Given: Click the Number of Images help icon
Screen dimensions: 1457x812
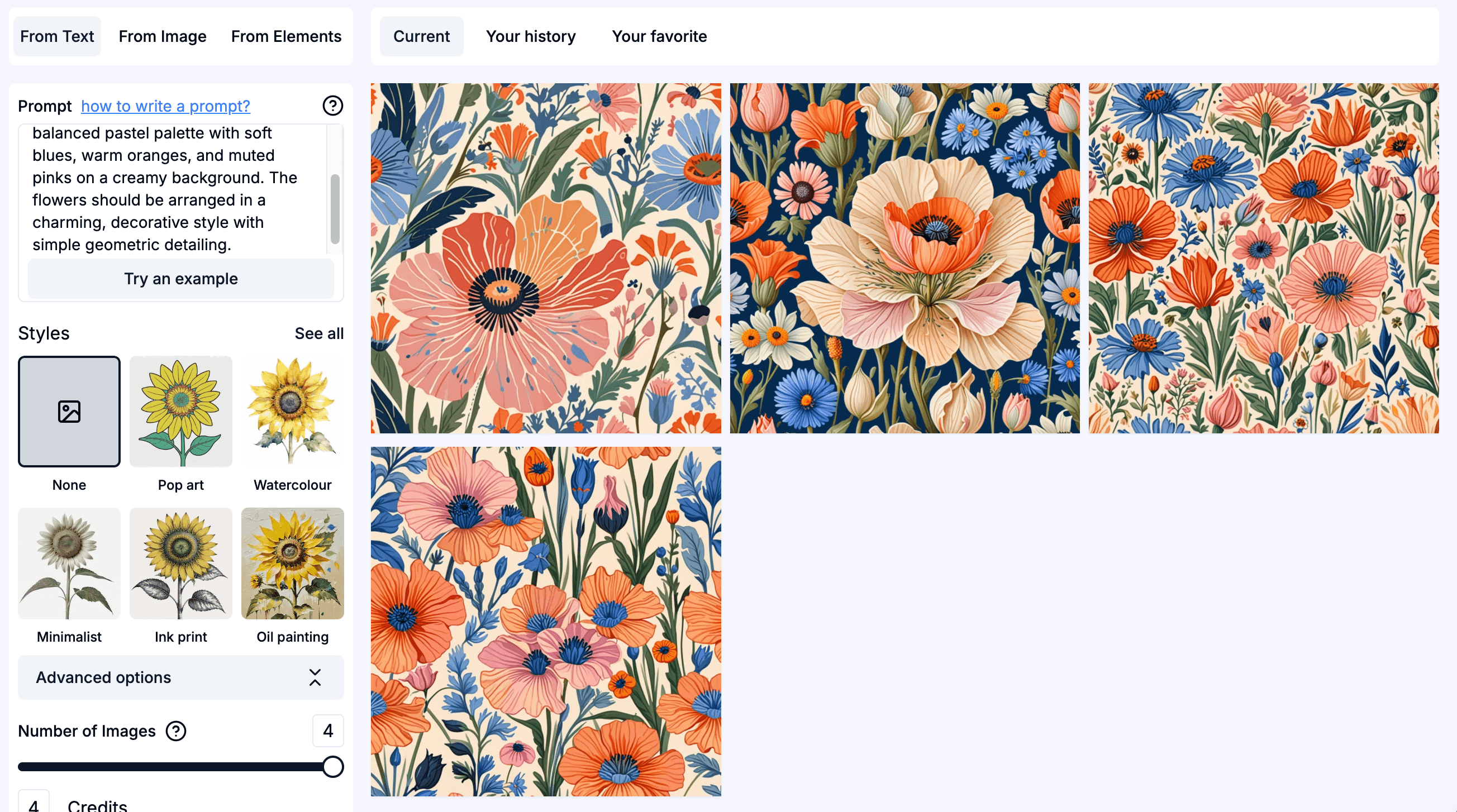Looking at the screenshot, I should click(x=176, y=731).
